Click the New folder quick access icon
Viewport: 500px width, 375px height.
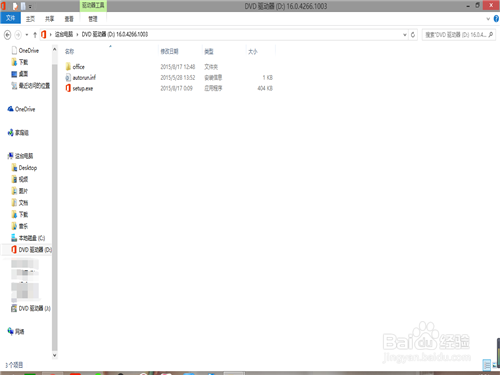(x=23, y=6)
